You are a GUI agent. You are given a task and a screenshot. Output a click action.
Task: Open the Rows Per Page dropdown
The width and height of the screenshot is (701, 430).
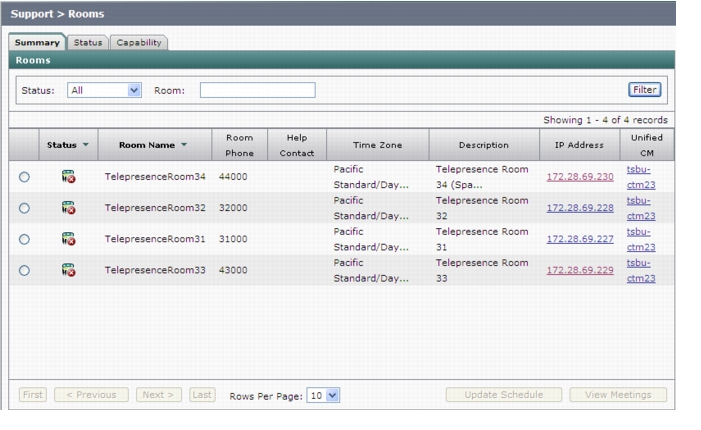click(x=323, y=396)
